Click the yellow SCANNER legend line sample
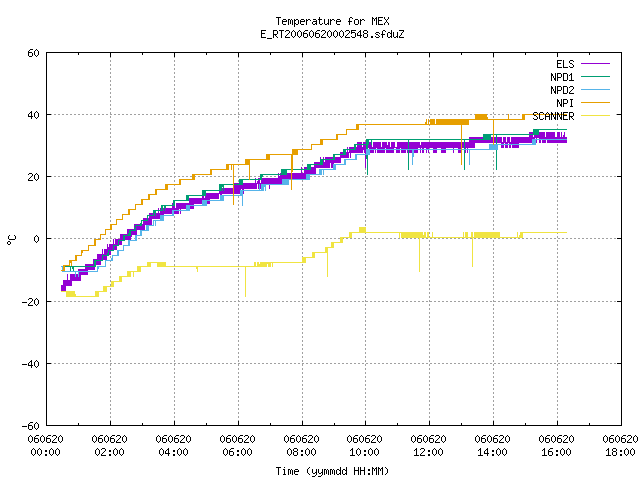 [595, 116]
